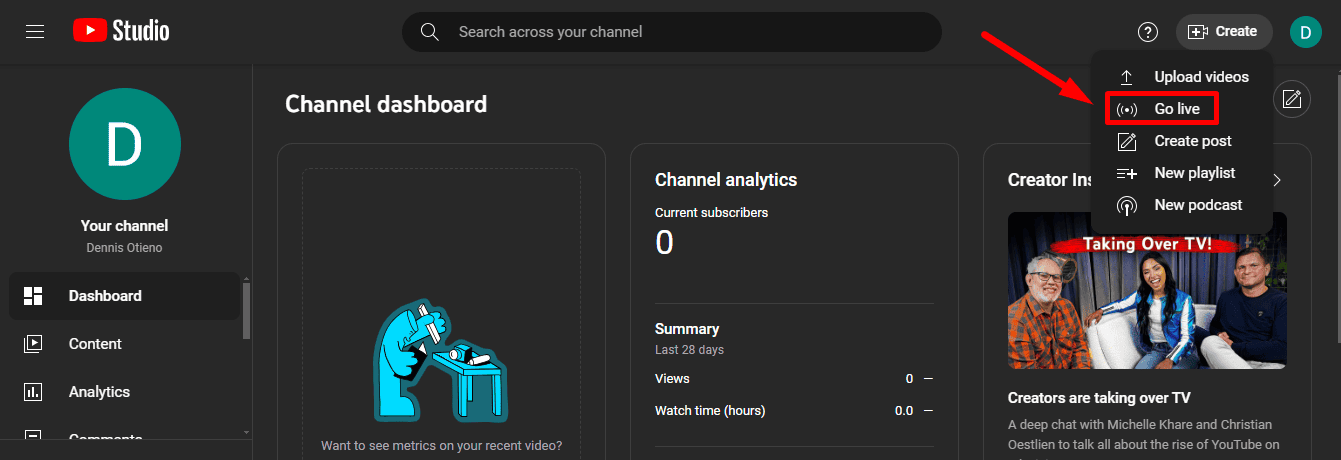
Task: Click the large channel profile picture
Action: click(125, 144)
